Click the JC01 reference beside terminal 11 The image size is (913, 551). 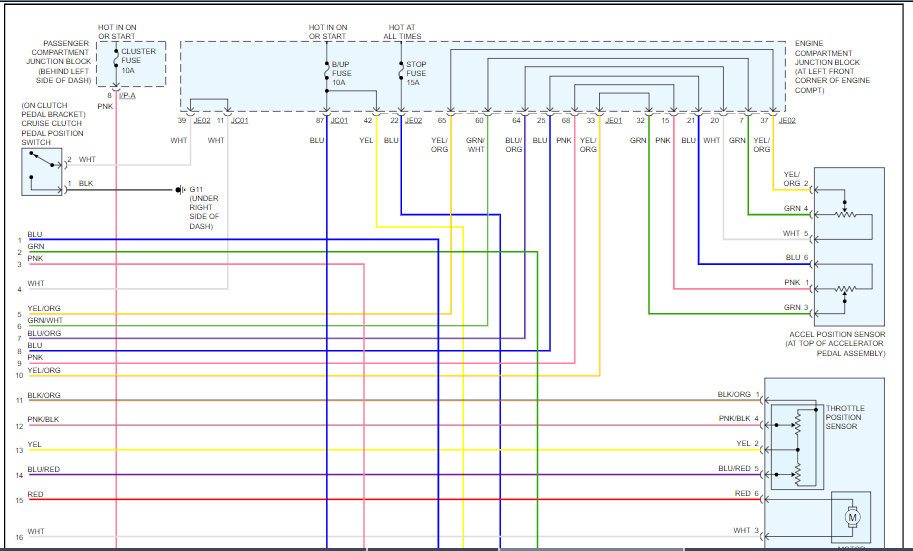click(x=239, y=121)
